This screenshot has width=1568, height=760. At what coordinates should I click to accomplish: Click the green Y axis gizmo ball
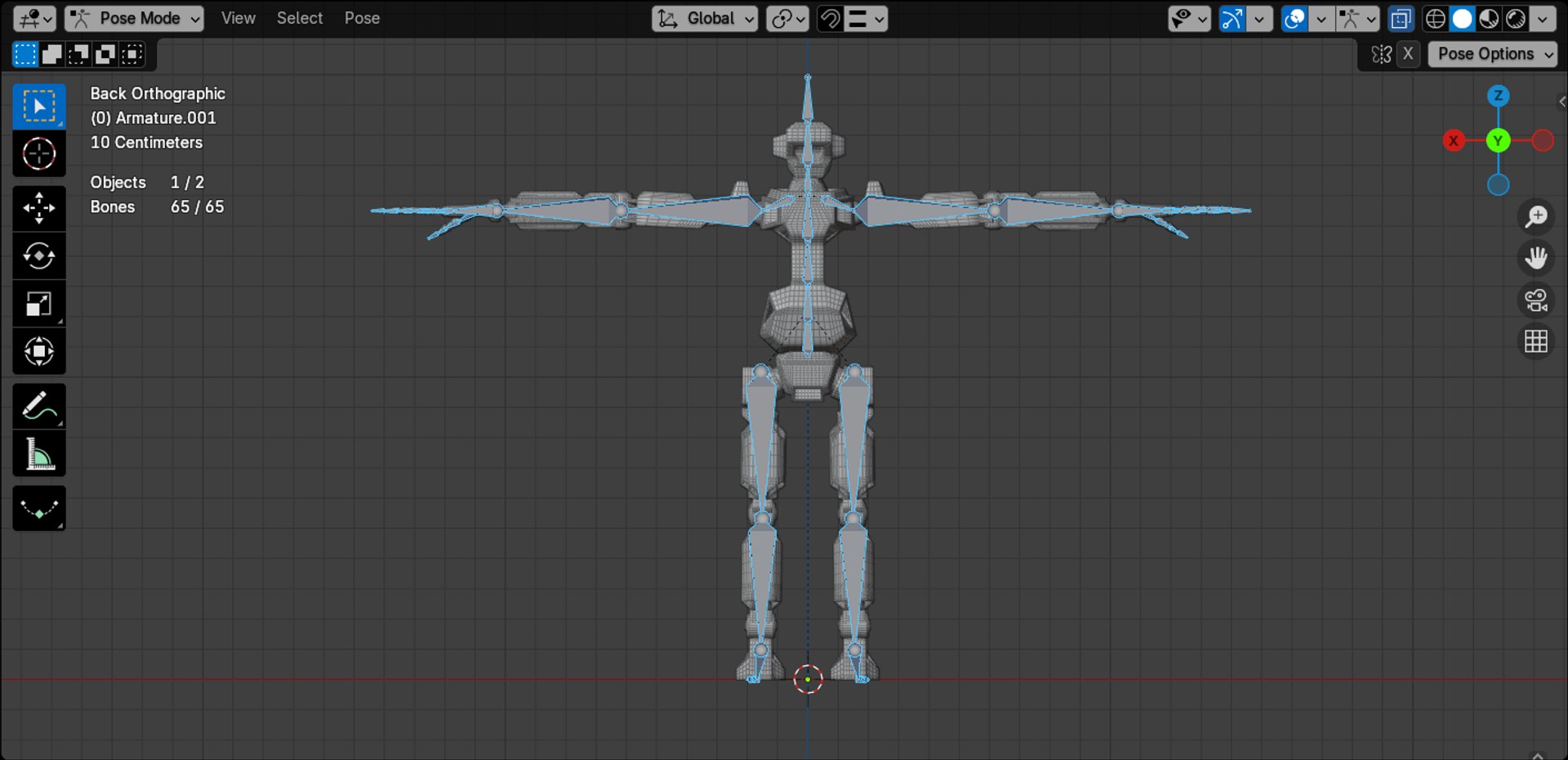click(x=1498, y=140)
